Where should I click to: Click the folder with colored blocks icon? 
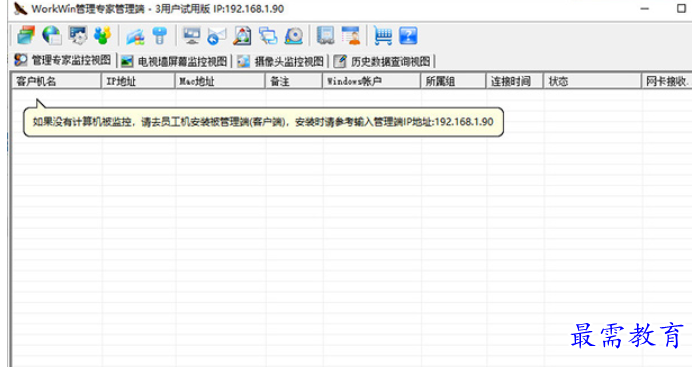click(135, 35)
